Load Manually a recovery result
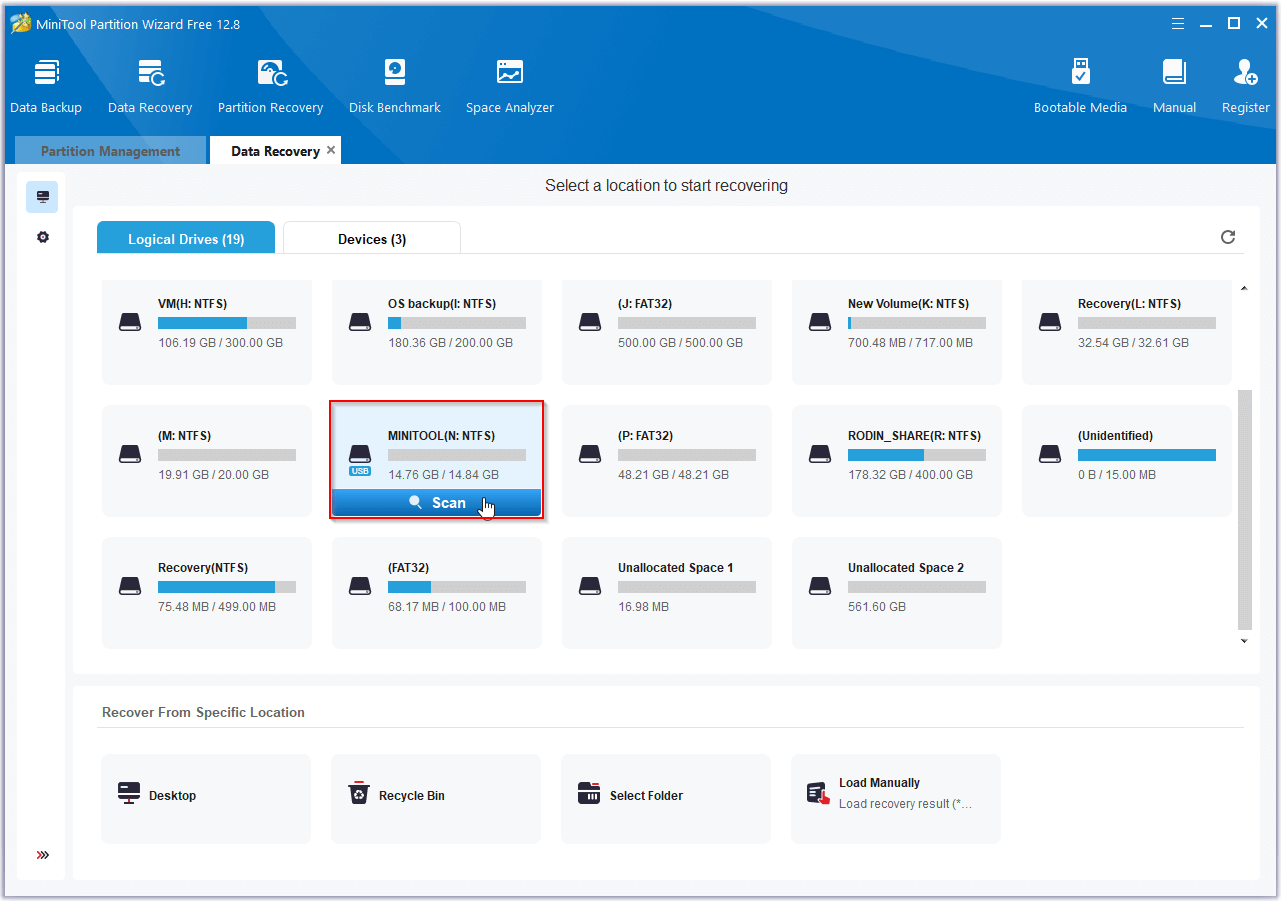 (x=896, y=797)
